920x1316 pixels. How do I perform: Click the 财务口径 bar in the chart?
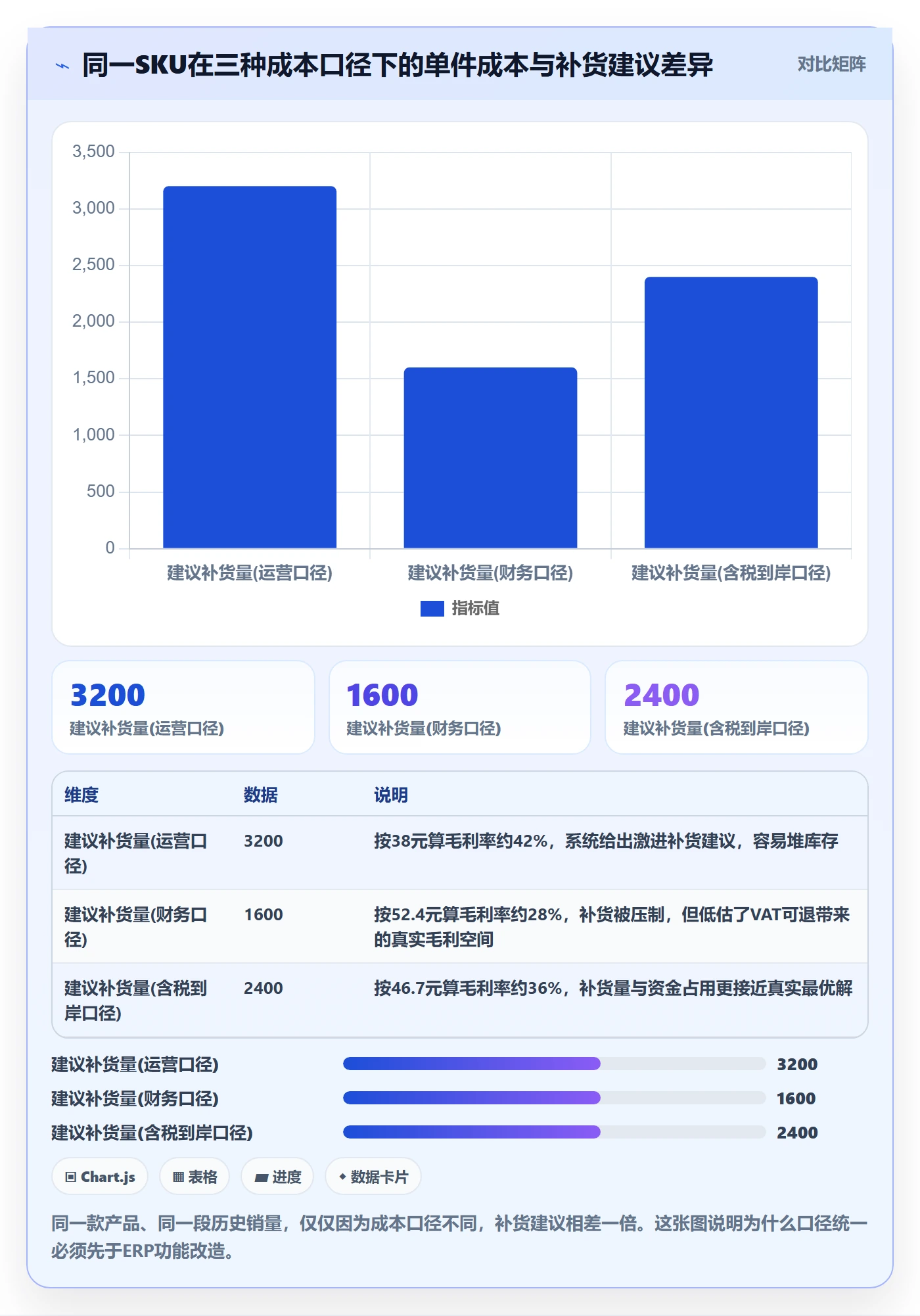pyautogui.click(x=490, y=458)
